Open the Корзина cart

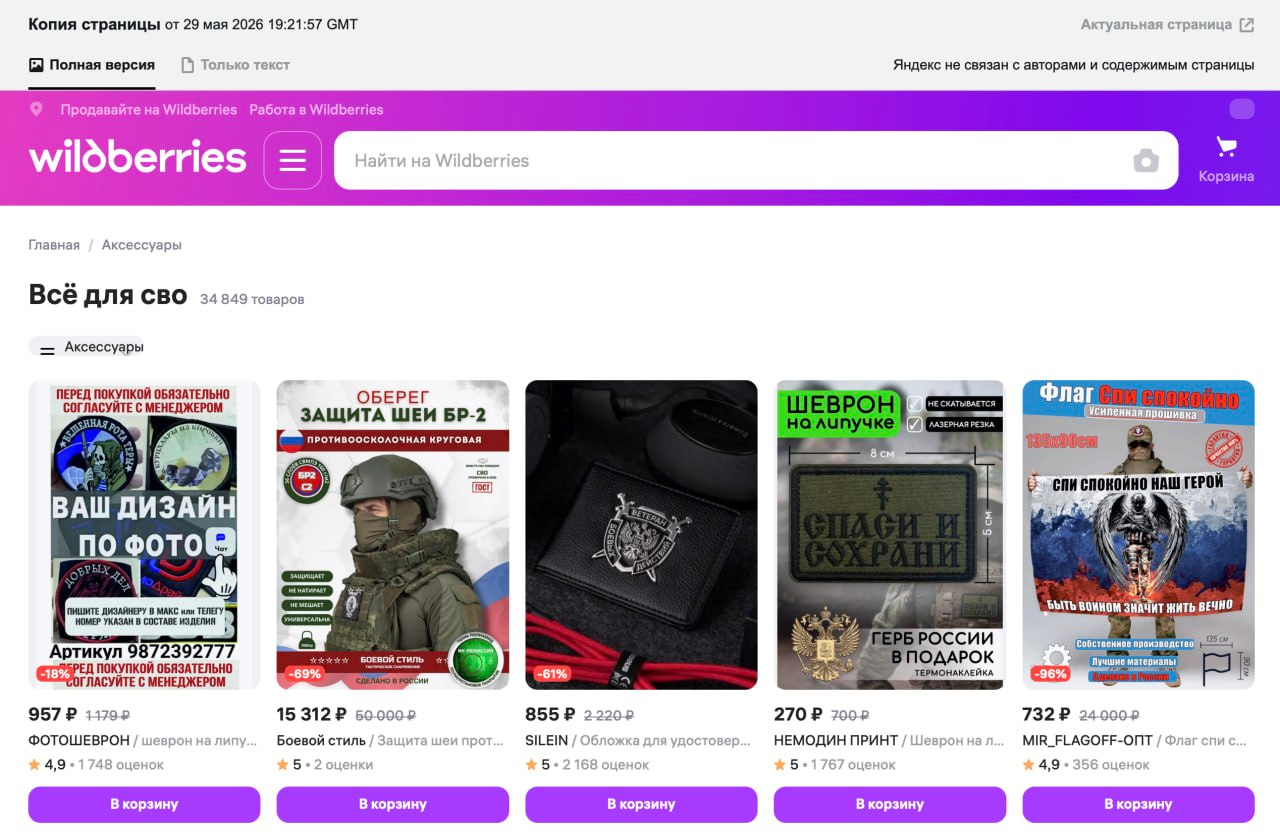(1226, 160)
